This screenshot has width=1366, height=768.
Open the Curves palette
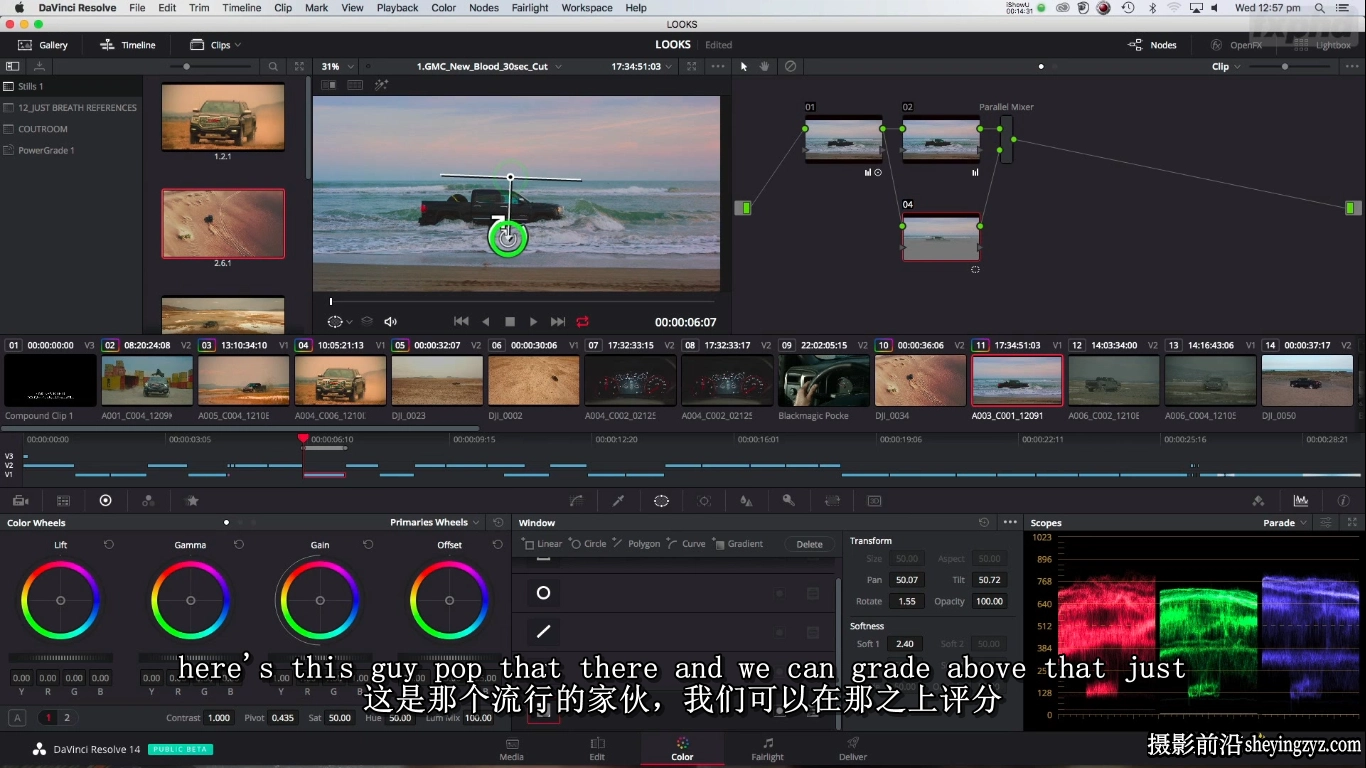pyautogui.click(x=576, y=501)
